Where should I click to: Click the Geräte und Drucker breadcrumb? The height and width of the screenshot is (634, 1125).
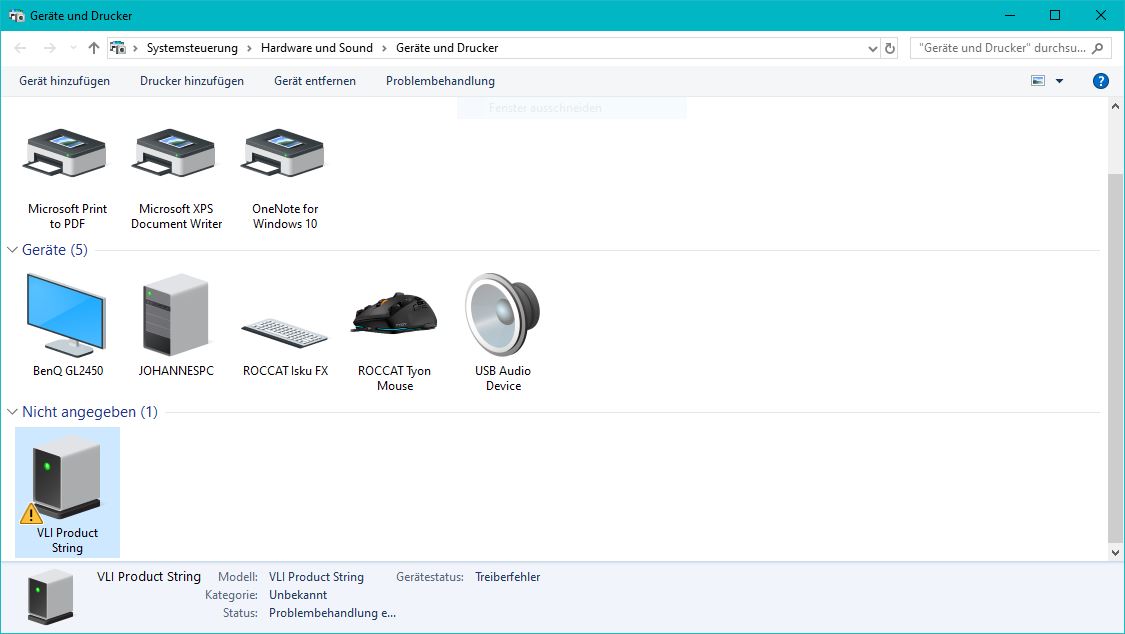coord(447,48)
